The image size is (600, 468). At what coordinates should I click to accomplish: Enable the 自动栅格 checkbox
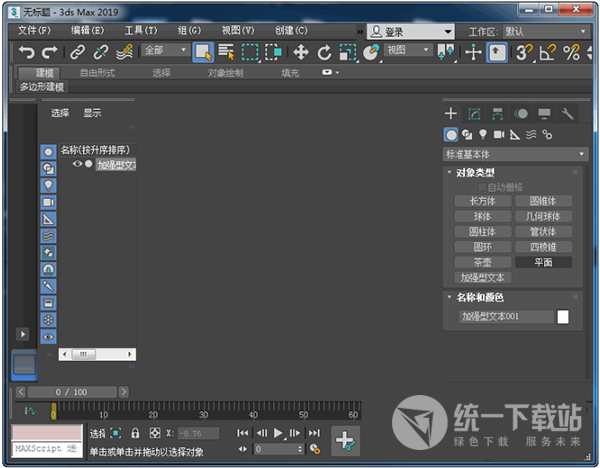481,187
